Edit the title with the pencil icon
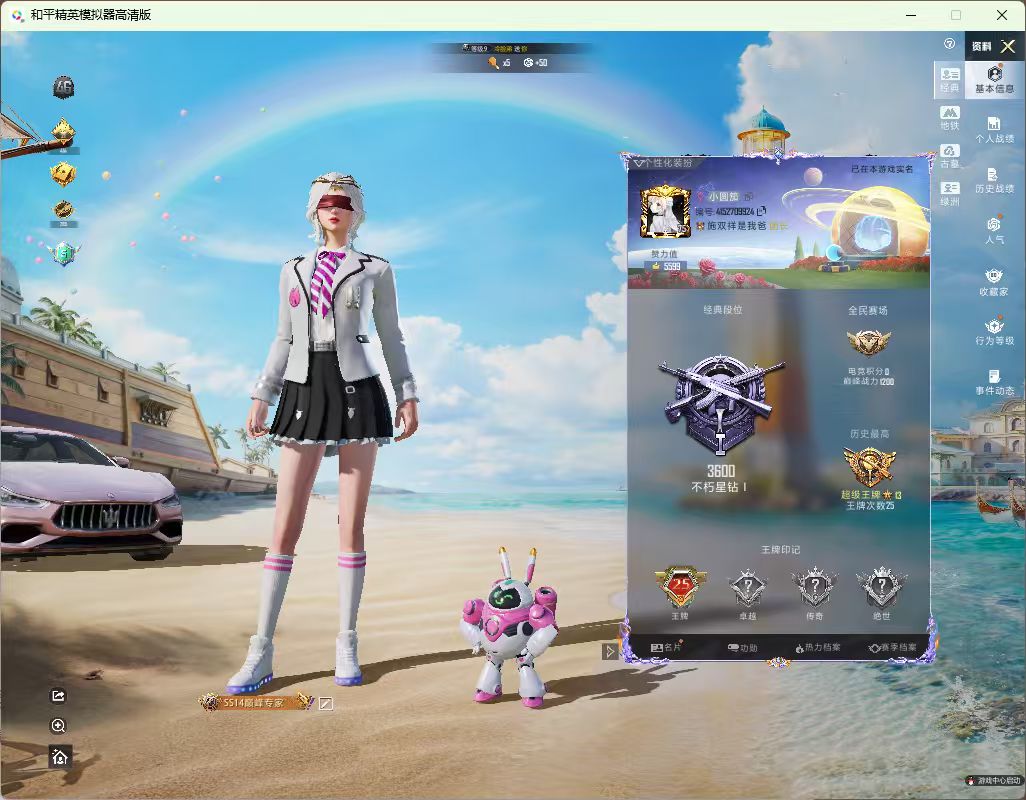 click(325, 704)
